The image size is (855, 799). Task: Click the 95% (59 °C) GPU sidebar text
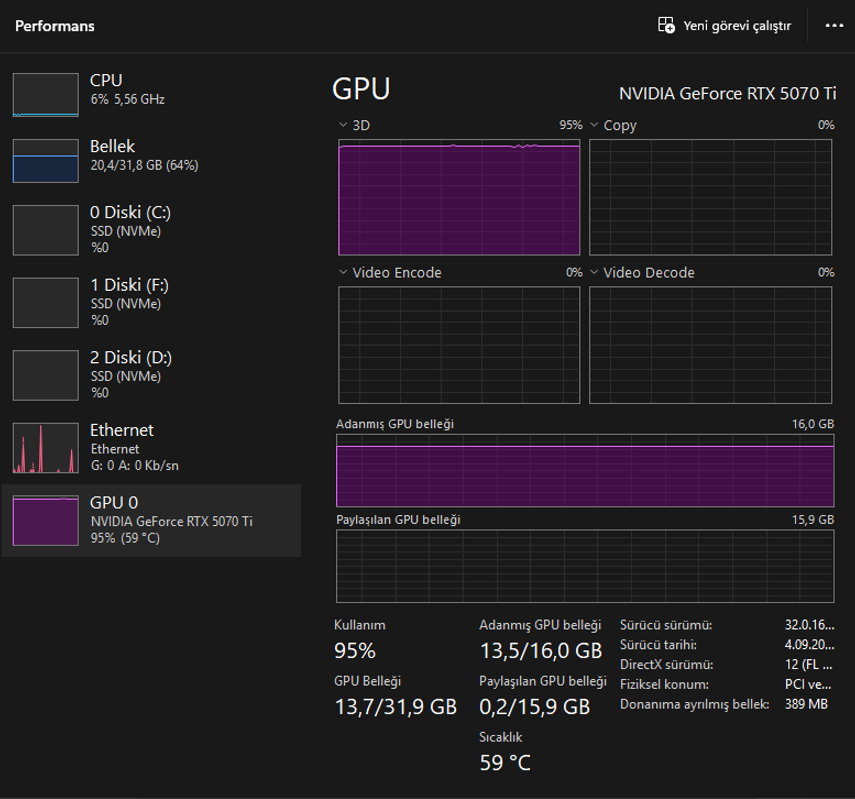125,538
